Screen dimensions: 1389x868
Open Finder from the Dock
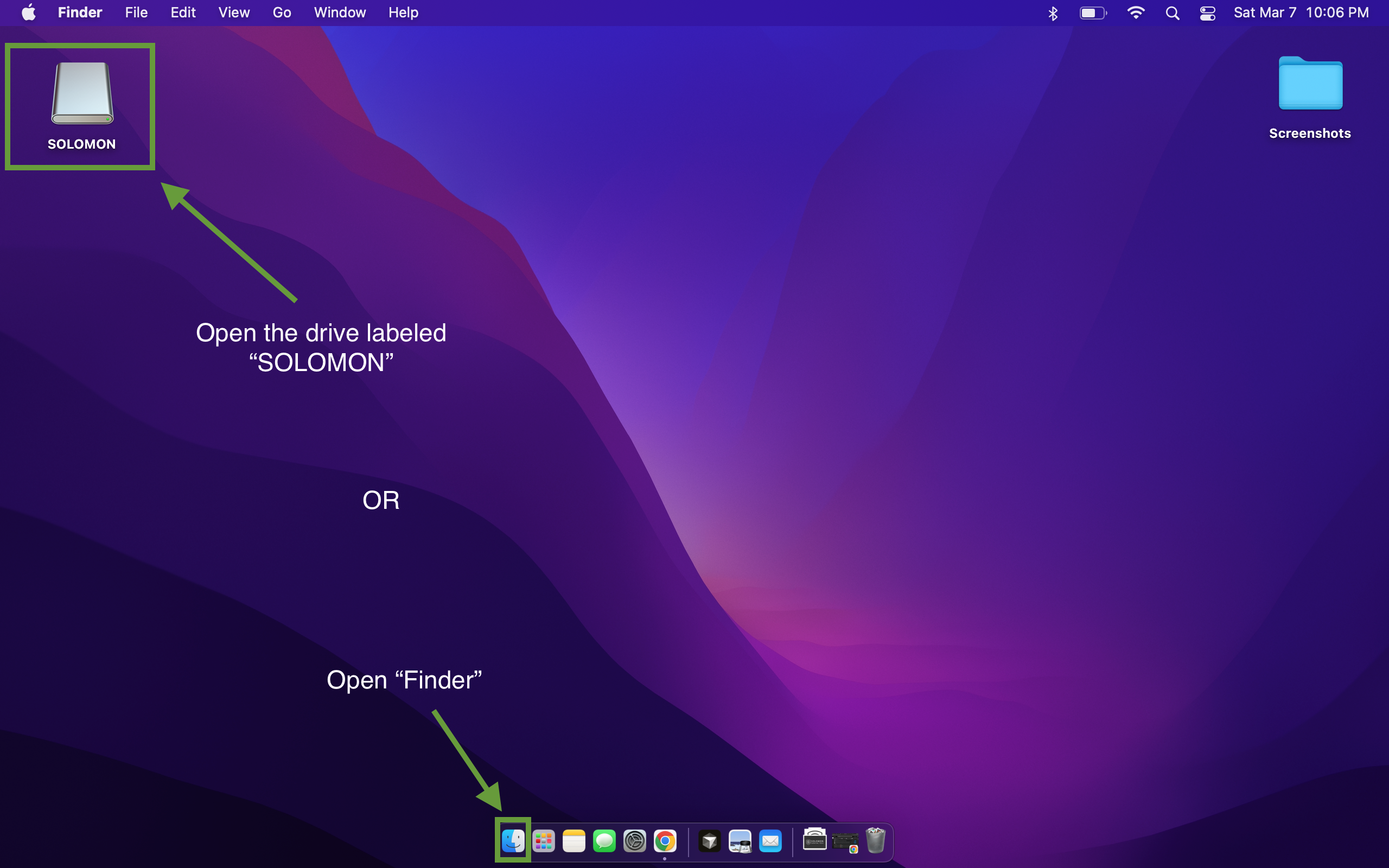(513, 841)
